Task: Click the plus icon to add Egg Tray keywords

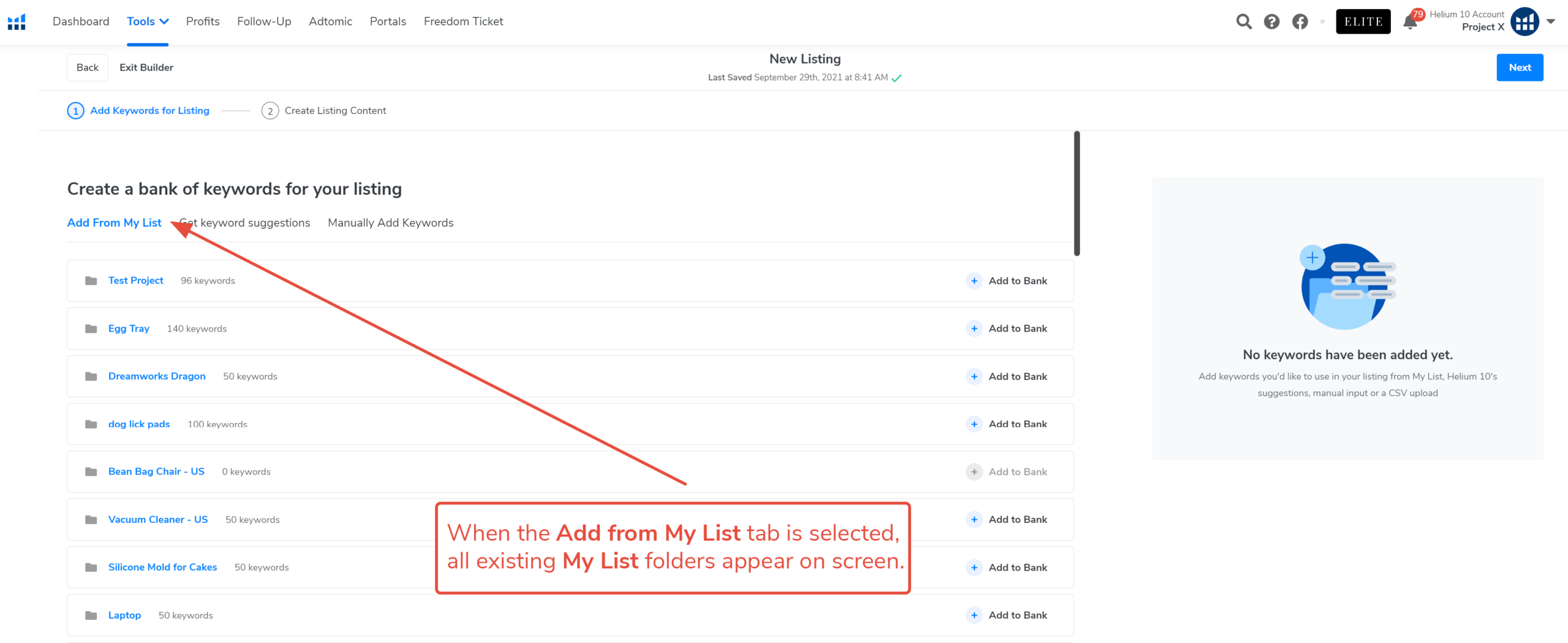Action: [x=973, y=328]
